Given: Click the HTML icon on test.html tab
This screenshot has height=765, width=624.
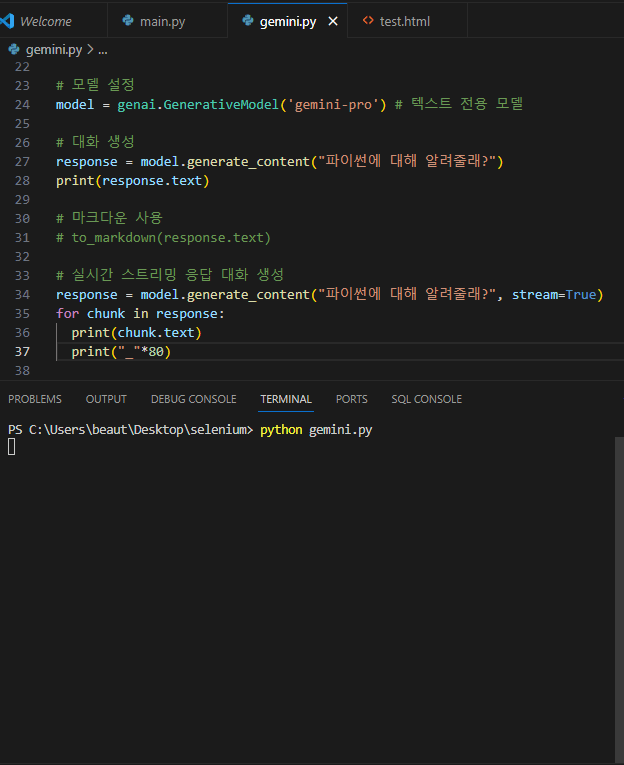Looking at the screenshot, I should click(368, 20).
